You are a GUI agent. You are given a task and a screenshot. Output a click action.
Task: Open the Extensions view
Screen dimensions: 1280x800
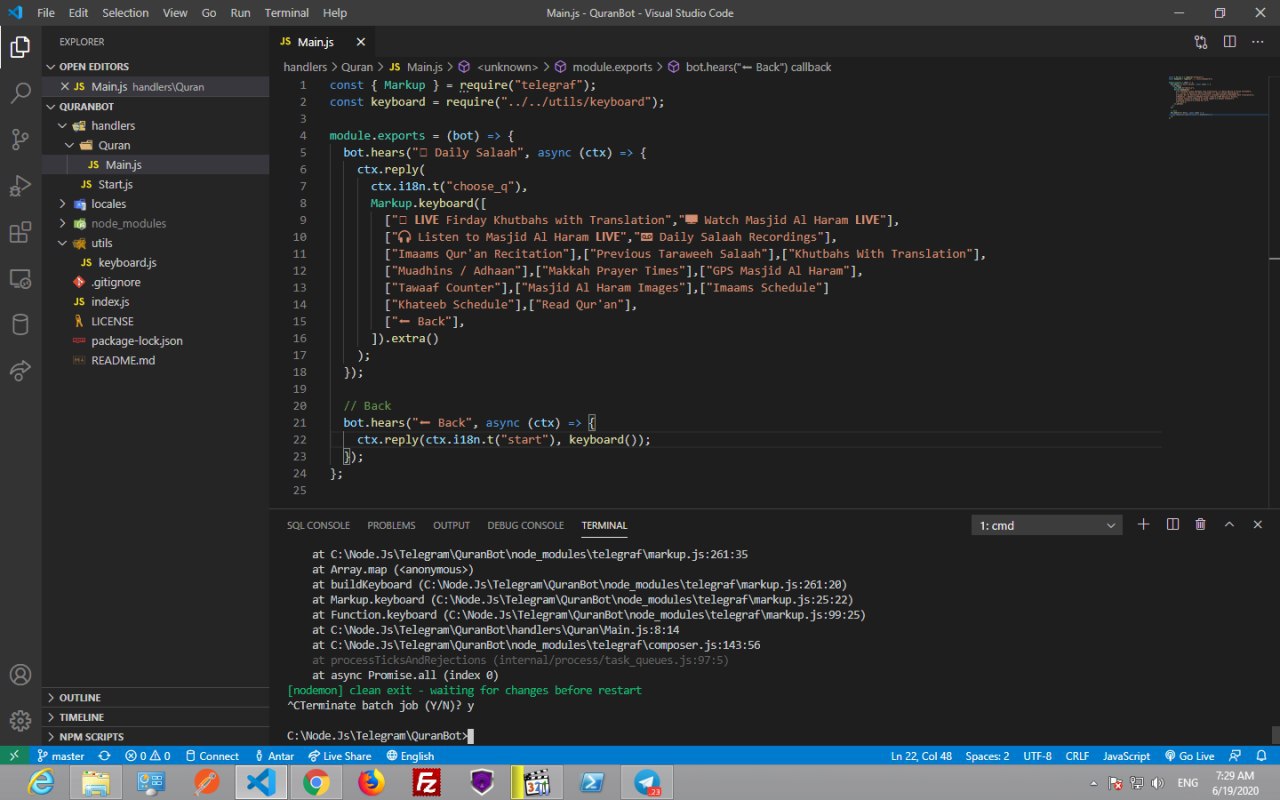20,232
